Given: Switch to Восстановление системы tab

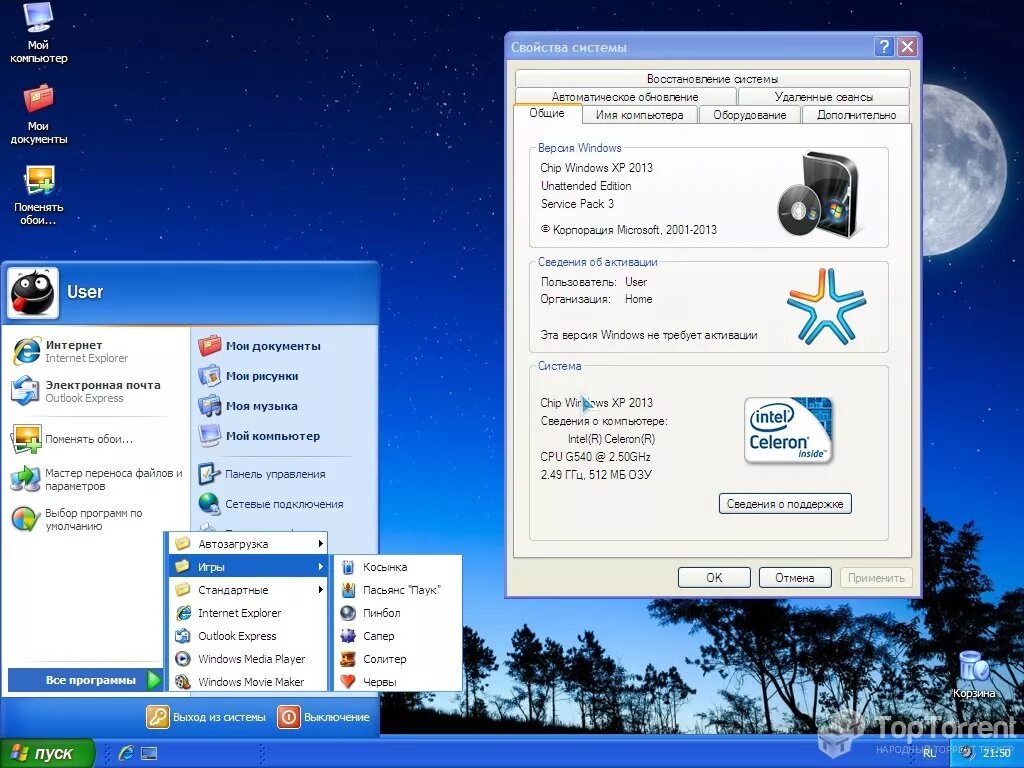Looking at the screenshot, I should (x=712, y=78).
